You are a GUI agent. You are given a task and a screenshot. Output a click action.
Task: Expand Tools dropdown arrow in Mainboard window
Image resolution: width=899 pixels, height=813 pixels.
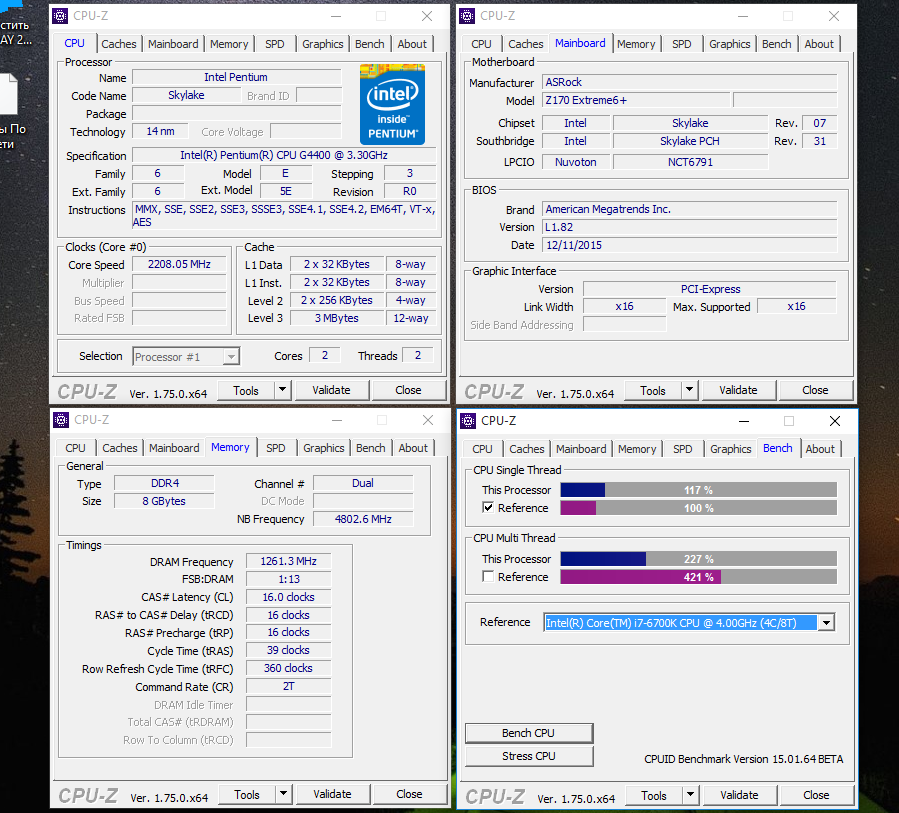point(690,390)
